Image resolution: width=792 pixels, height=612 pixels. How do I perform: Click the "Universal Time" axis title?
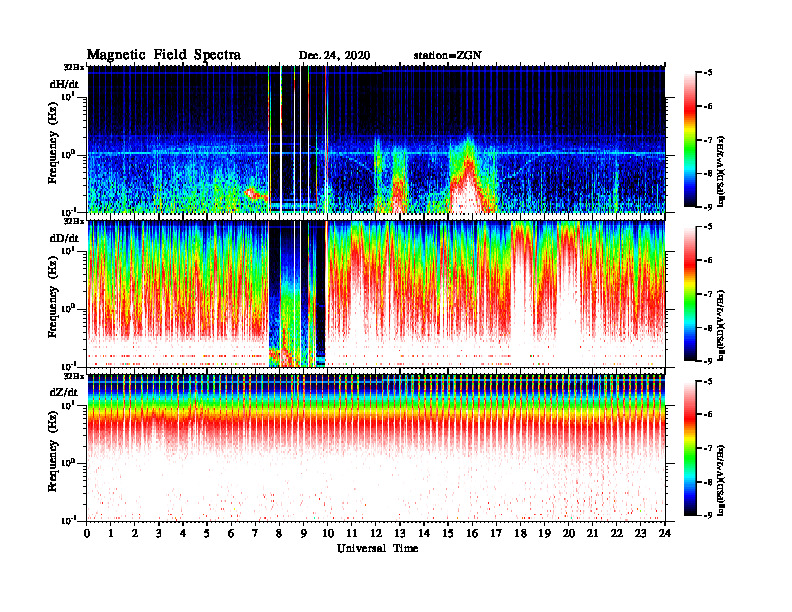[x=378, y=548]
